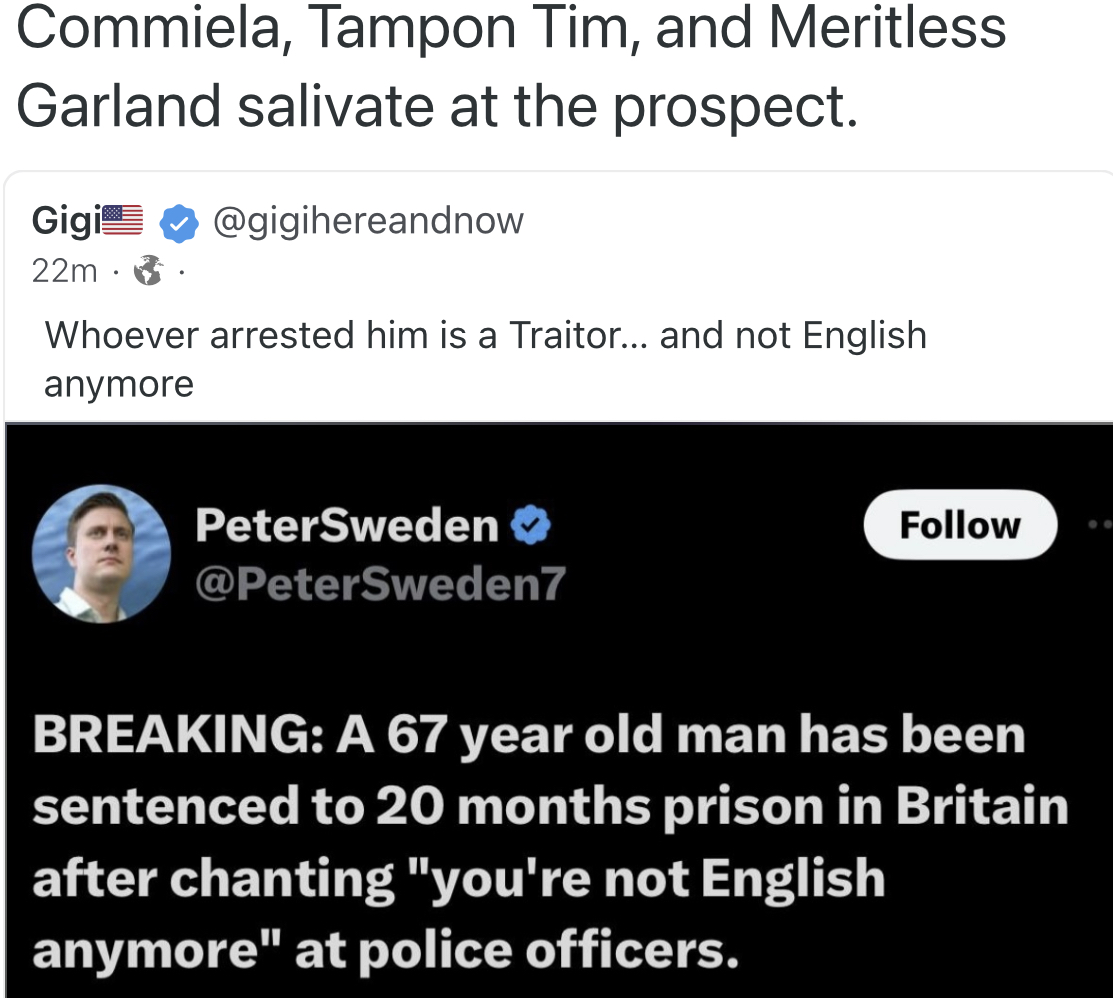The height and width of the screenshot is (998, 1113).
Task: Click the @gigihereandnow handle
Action: (367, 220)
